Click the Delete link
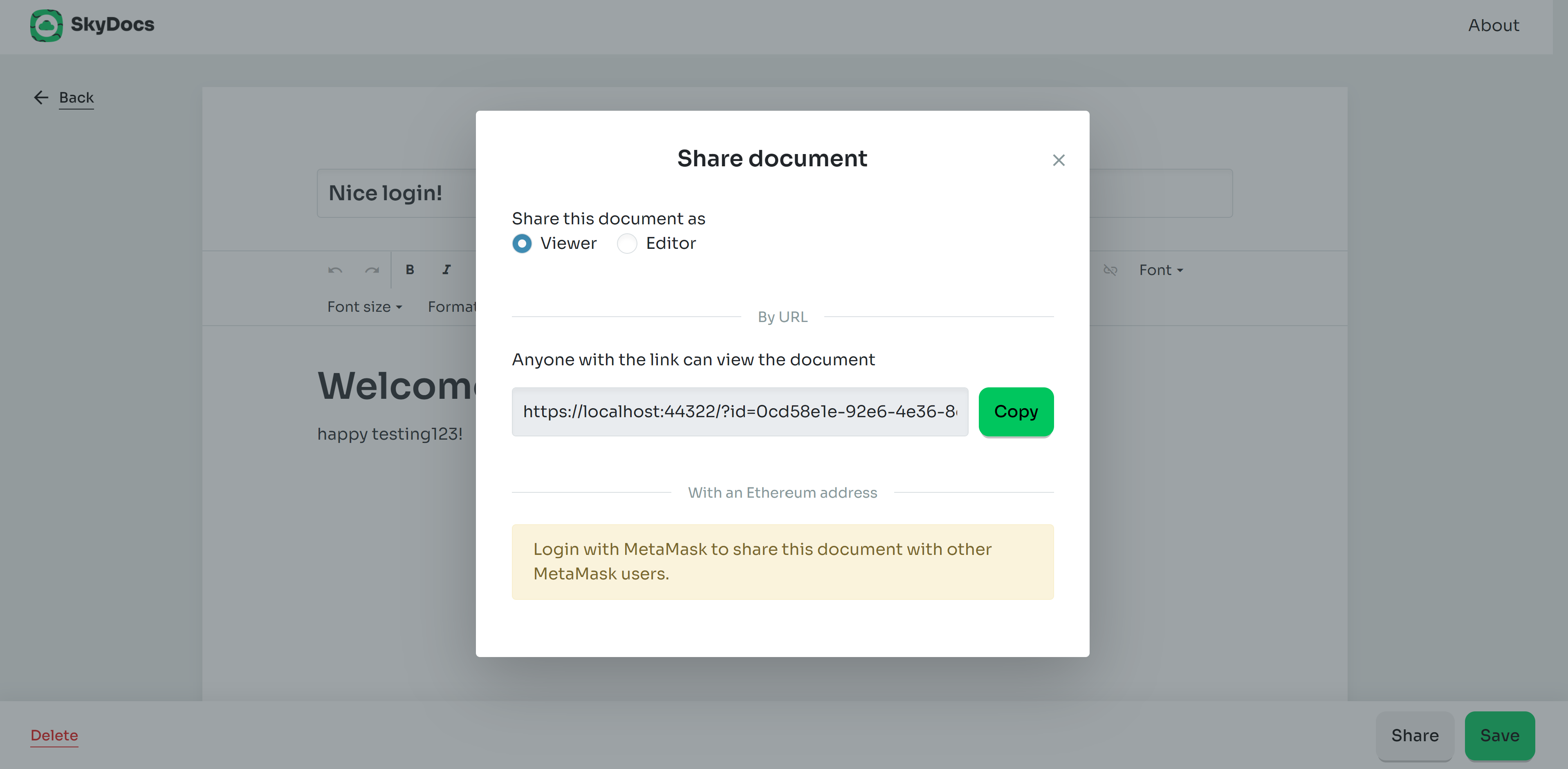Image resolution: width=1568 pixels, height=769 pixels. pos(54,735)
